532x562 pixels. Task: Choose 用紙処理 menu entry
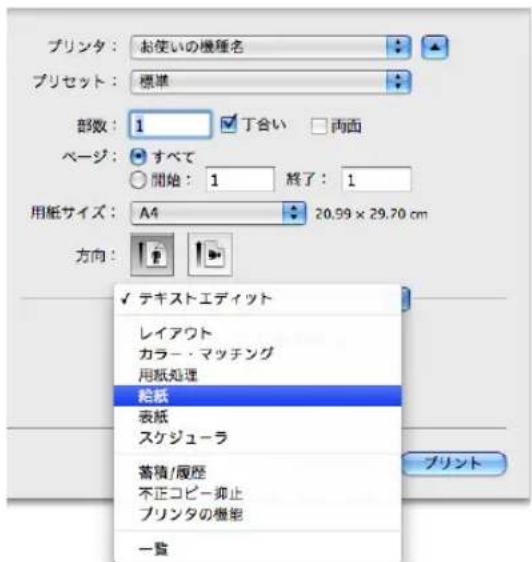[x=257, y=375]
